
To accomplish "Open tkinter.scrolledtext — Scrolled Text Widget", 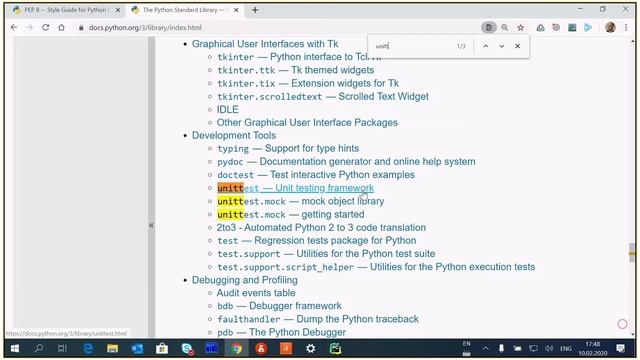I will tap(323, 96).
